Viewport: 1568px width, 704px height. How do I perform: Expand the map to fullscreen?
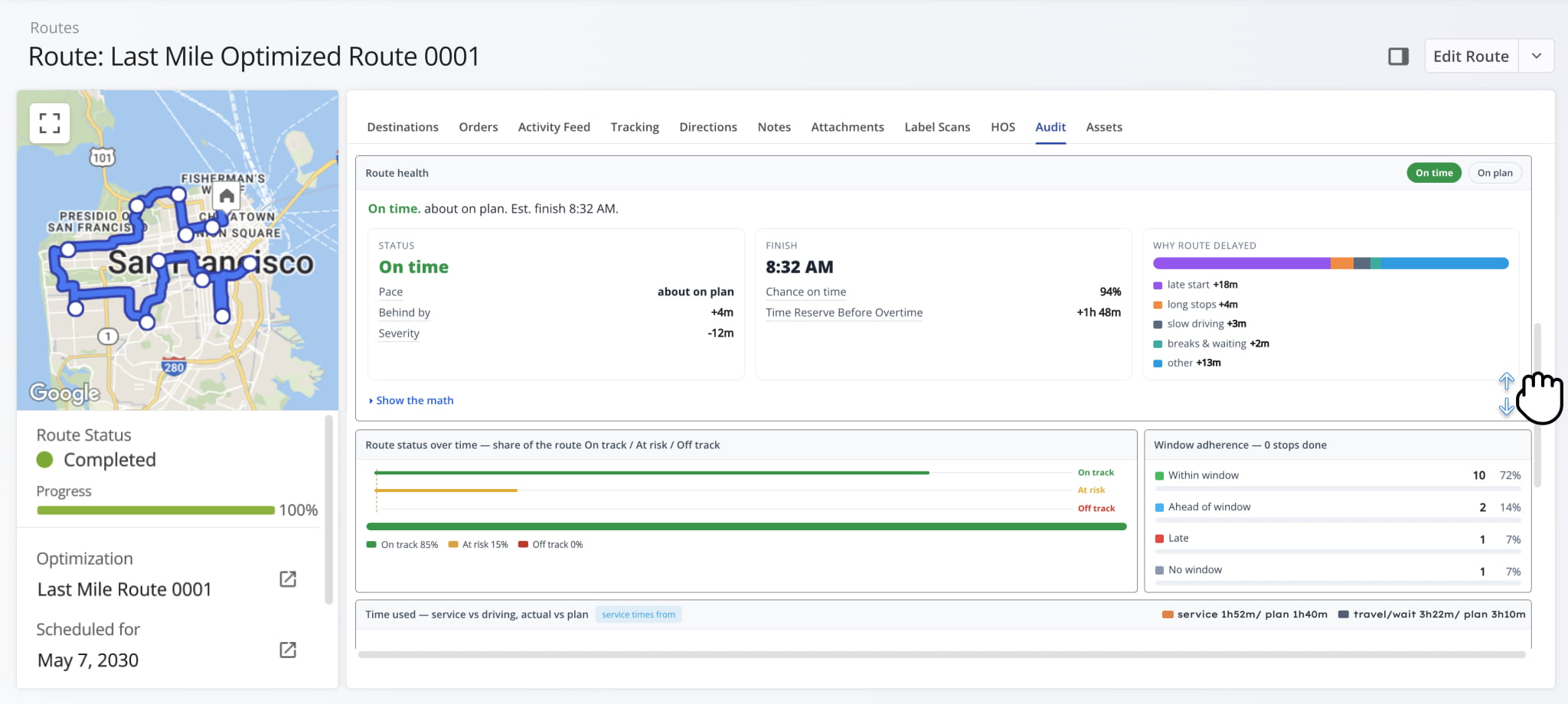50,123
